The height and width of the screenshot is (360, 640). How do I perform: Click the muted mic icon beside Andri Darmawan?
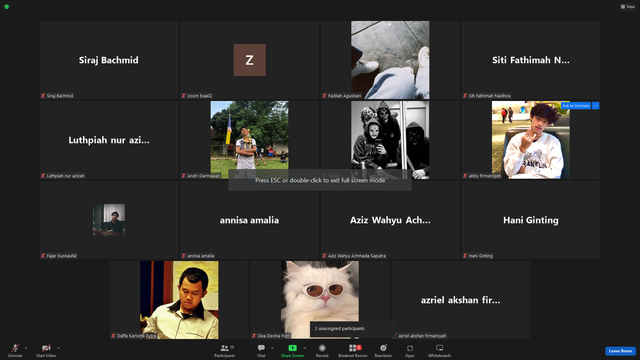(x=184, y=176)
